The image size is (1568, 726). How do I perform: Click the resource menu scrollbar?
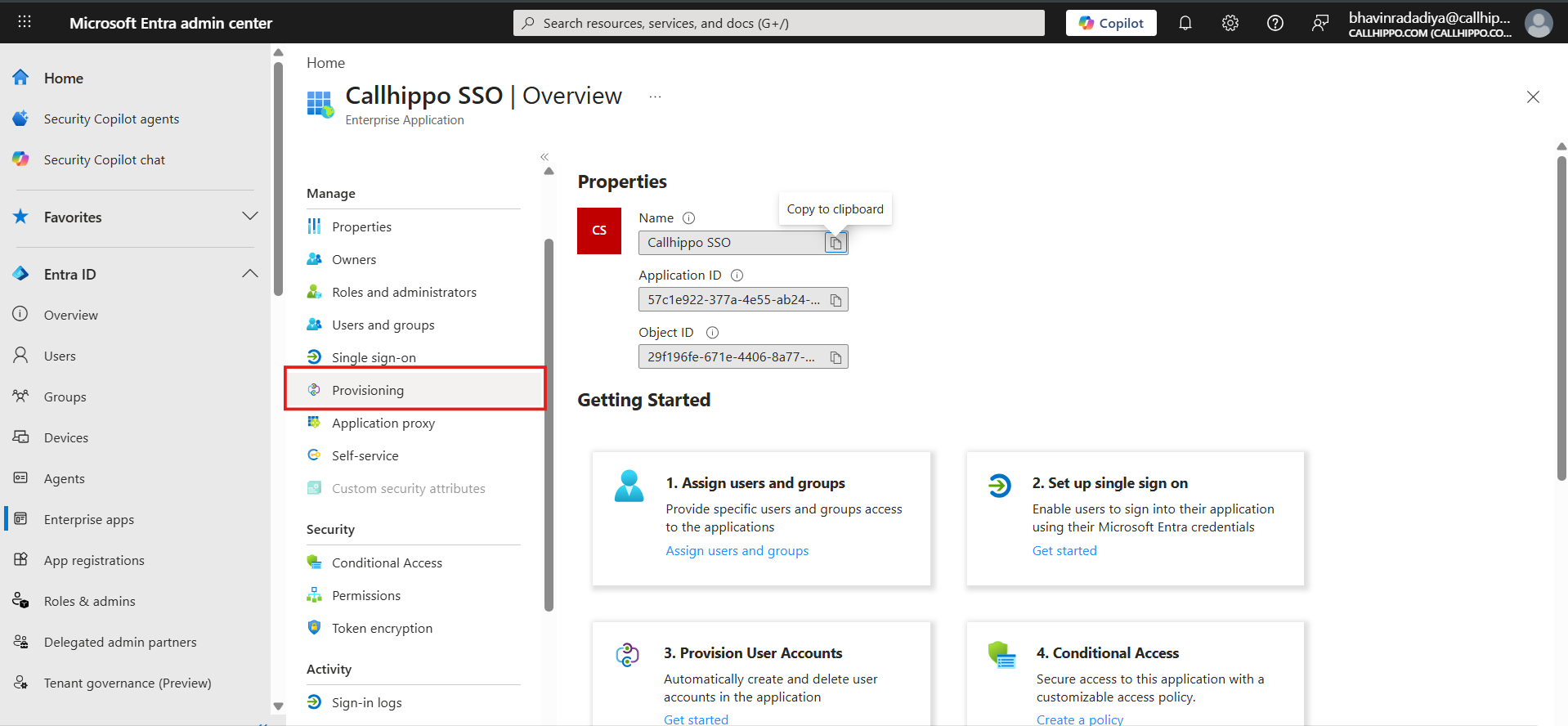point(549,425)
